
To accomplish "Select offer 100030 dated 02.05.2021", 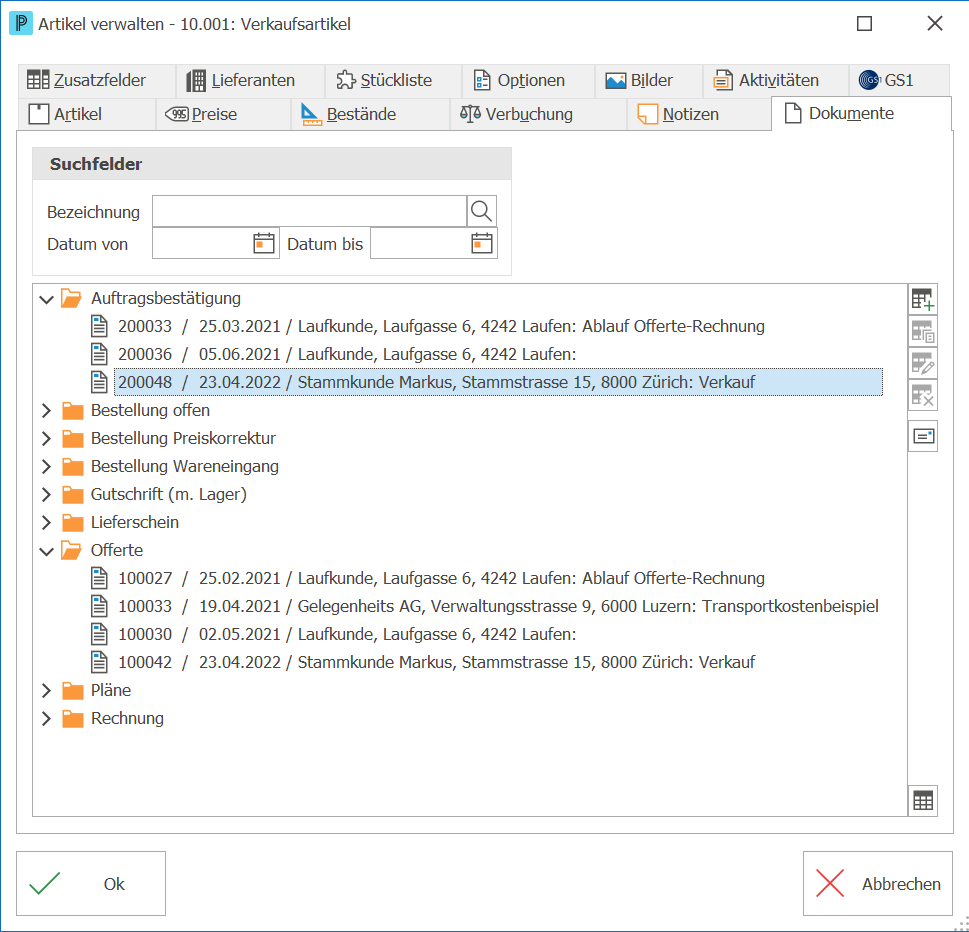I will pyautogui.click(x=347, y=635).
